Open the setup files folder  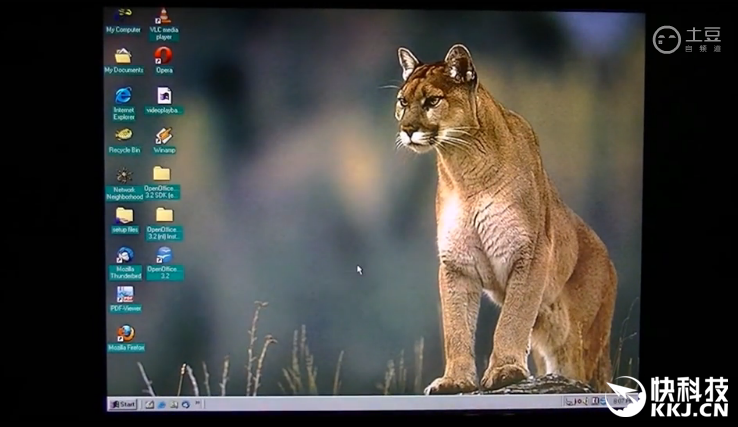[124, 215]
